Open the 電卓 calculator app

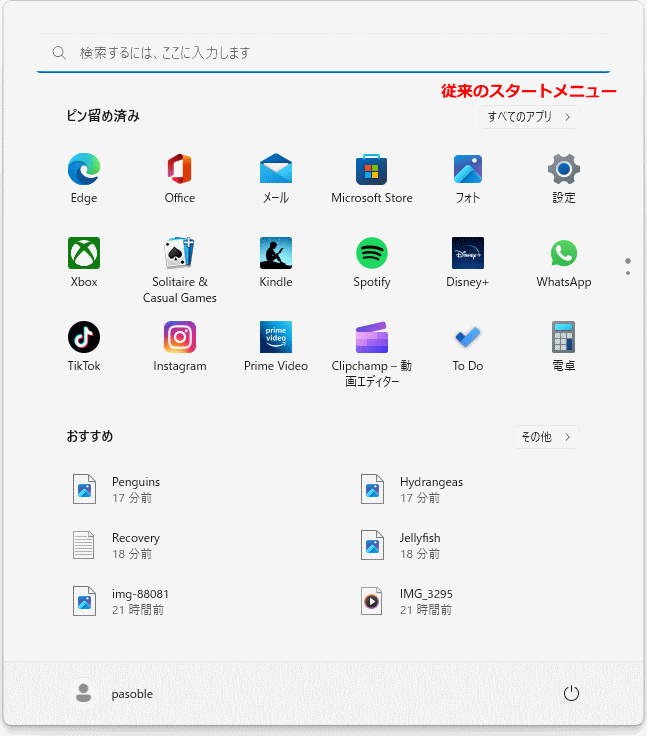(x=563, y=346)
